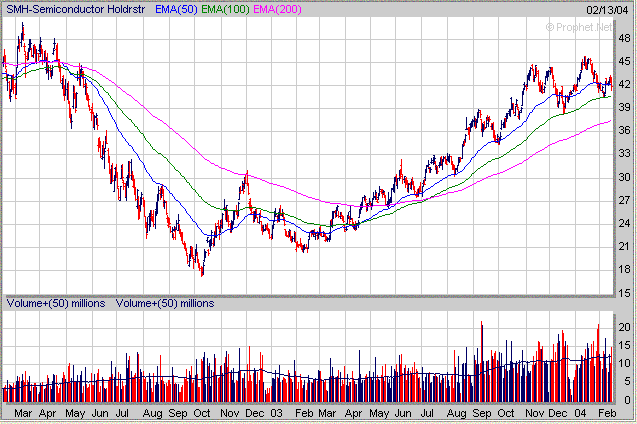Click the Jun 2003 month label
The image size is (637, 424).
click(x=403, y=413)
